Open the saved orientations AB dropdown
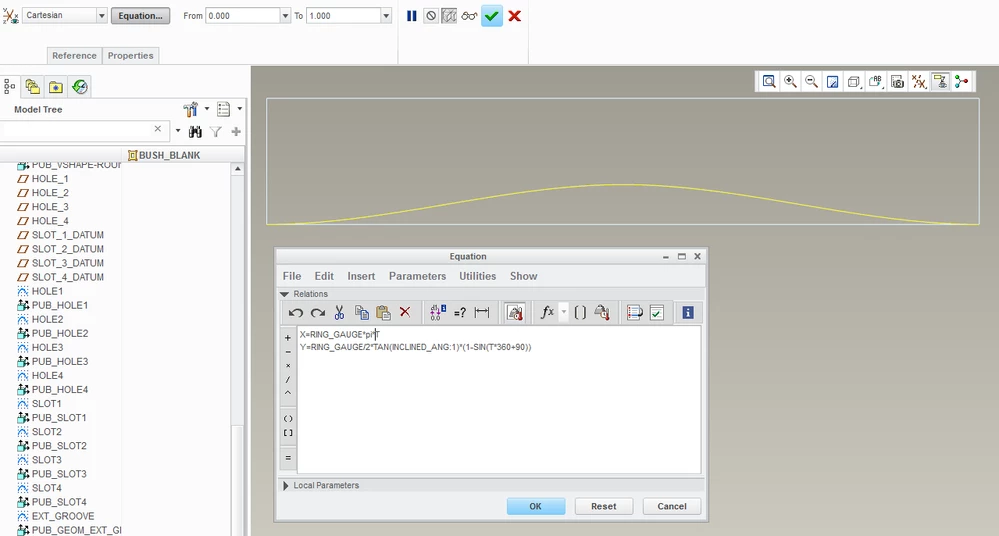The height and width of the screenshot is (536, 999). 876,82
